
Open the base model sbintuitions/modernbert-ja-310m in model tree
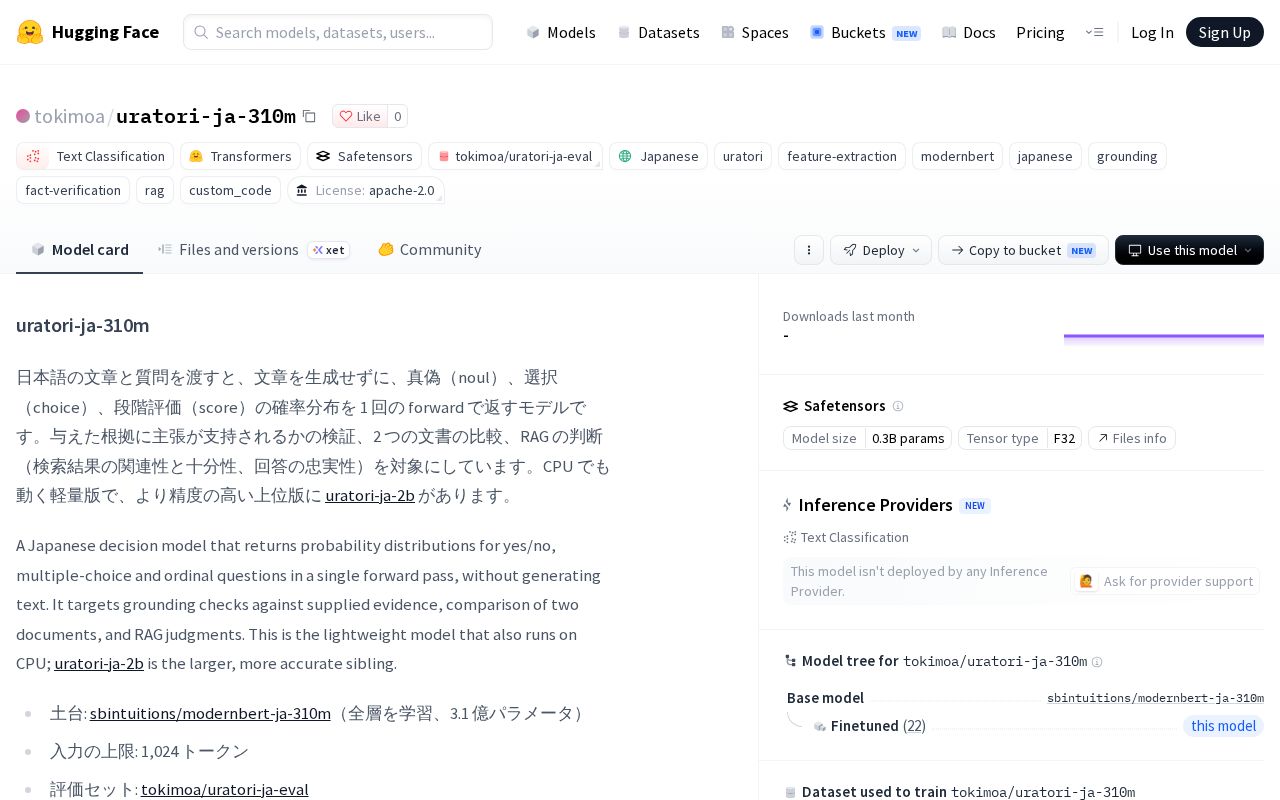point(1155,698)
